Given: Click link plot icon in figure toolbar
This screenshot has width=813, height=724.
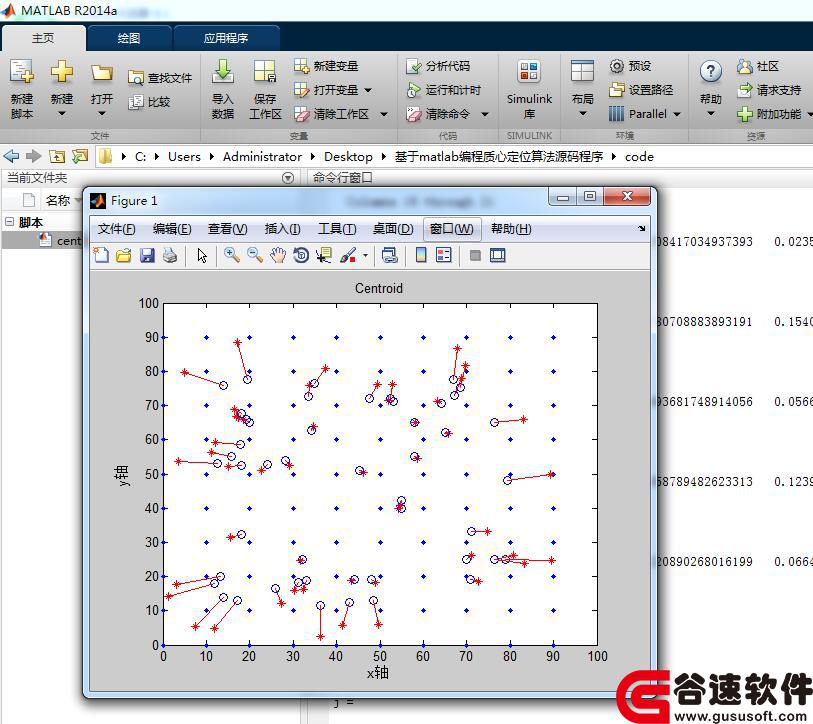Looking at the screenshot, I should point(389,255).
